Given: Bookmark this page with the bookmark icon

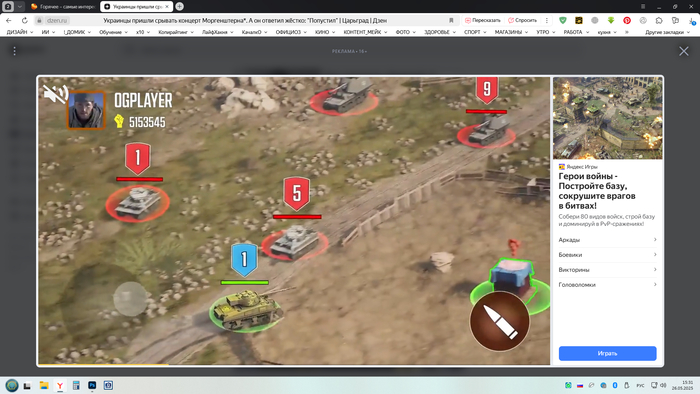Looking at the screenshot, I should [451, 21].
